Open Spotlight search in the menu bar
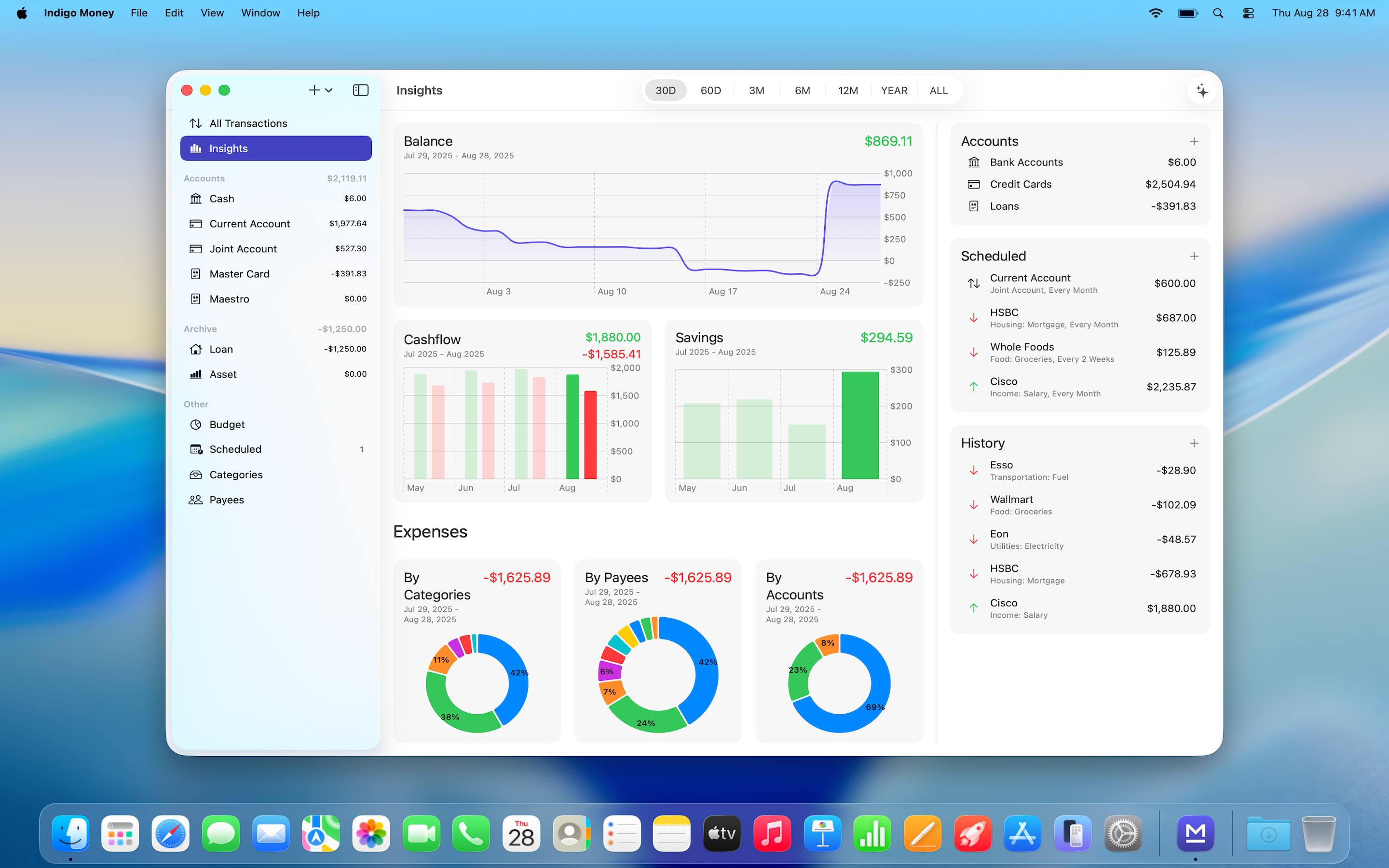 coord(1218,13)
